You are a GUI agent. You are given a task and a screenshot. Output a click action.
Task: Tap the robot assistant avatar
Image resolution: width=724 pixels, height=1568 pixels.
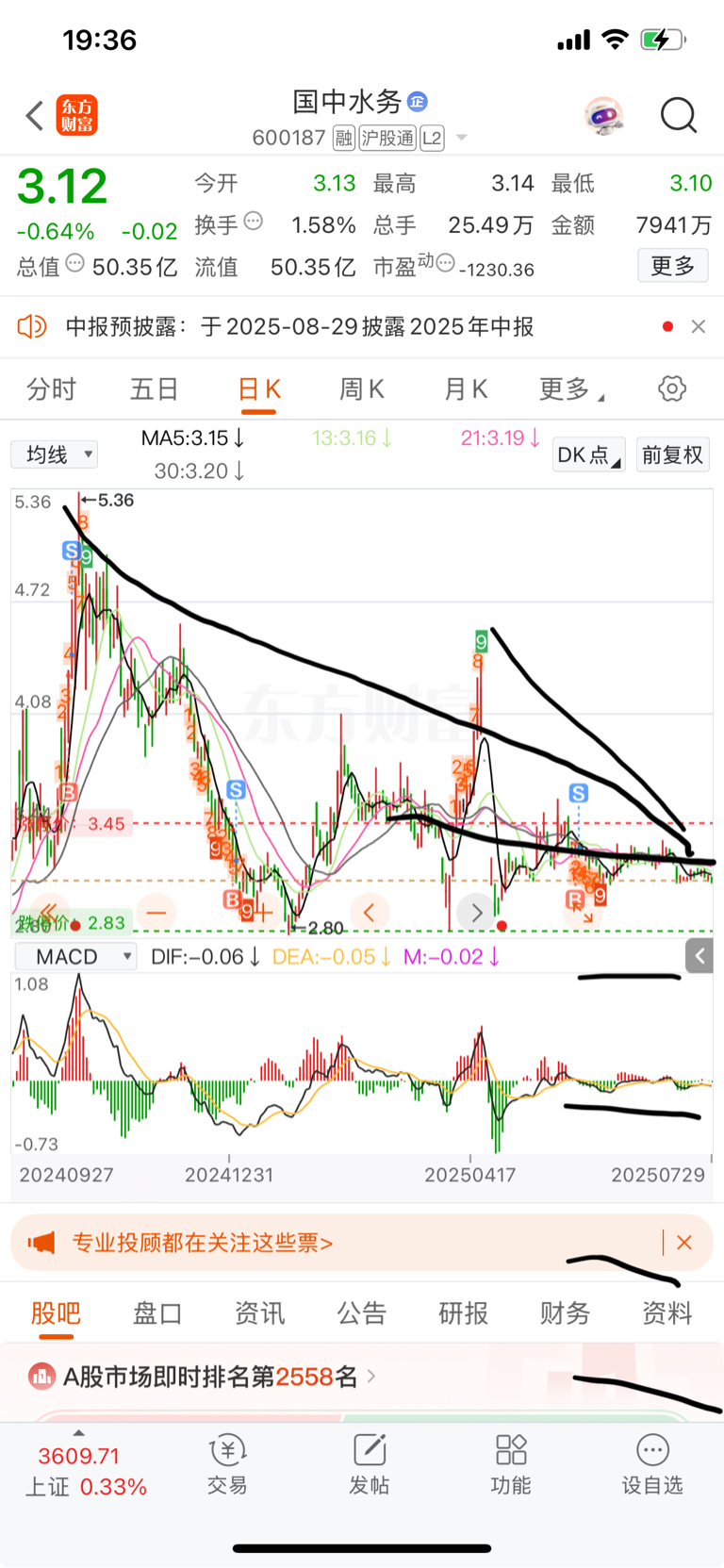(x=603, y=116)
